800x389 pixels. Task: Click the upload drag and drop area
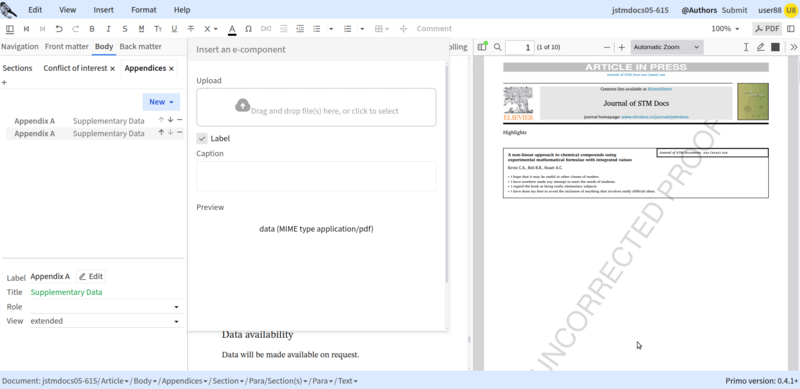point(316,107)
